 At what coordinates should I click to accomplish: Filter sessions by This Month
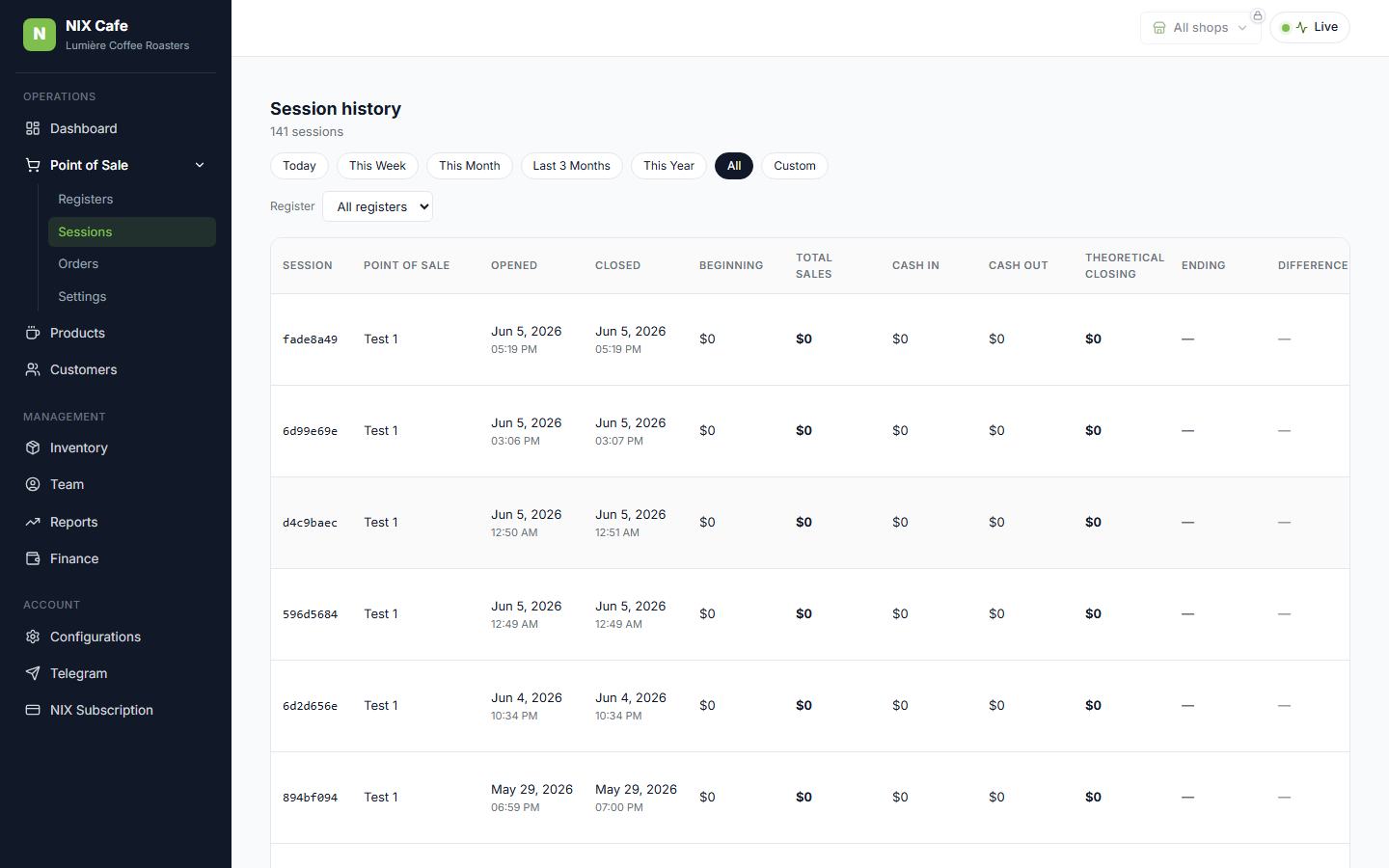(470, 166)
